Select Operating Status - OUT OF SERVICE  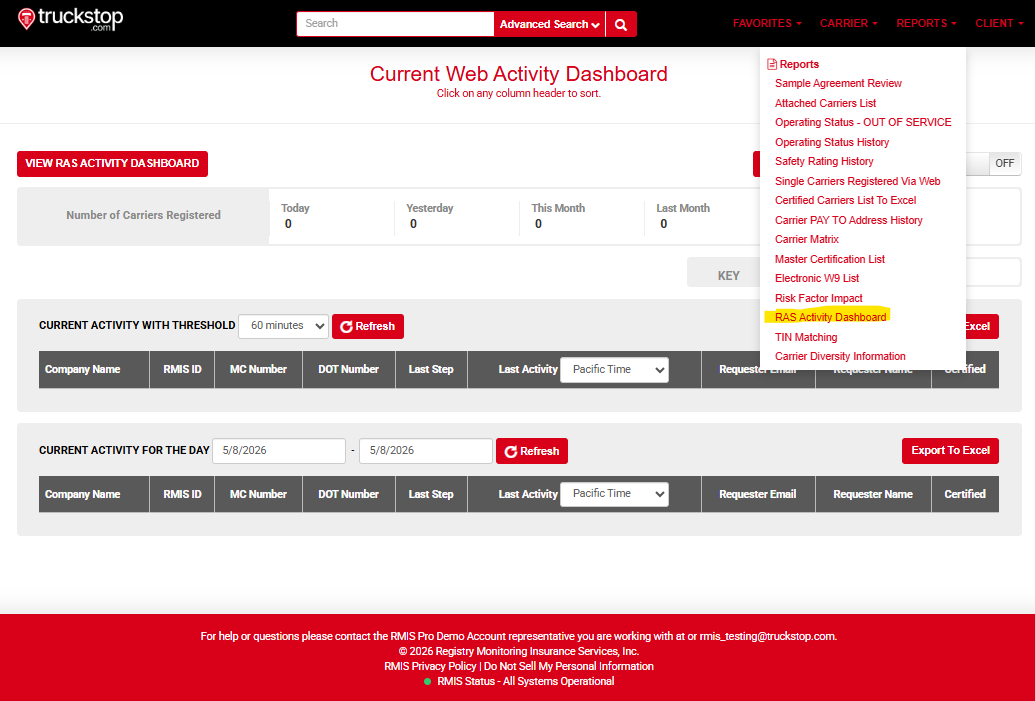[x=863, y=122]
